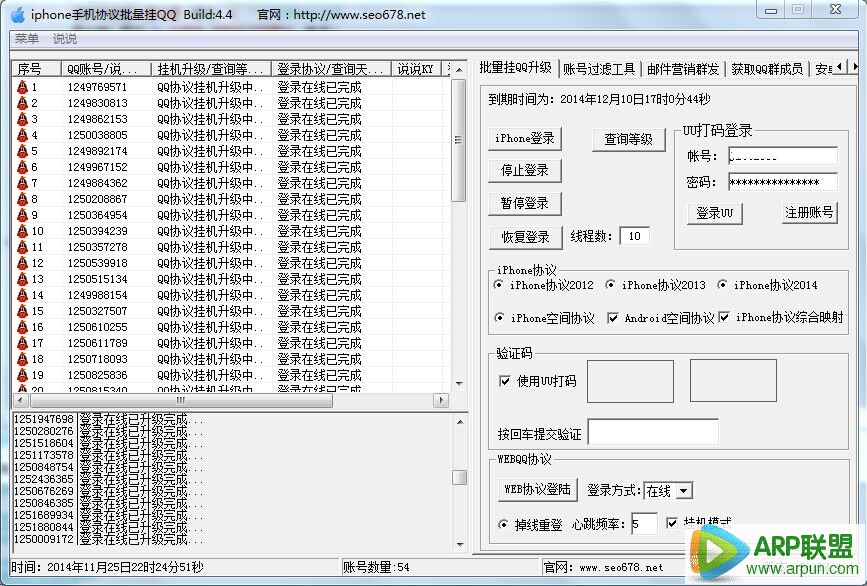Click account list scrollbar down arrow
The width and height of the screenshot is (867, 586).
(x=459, y=383)
